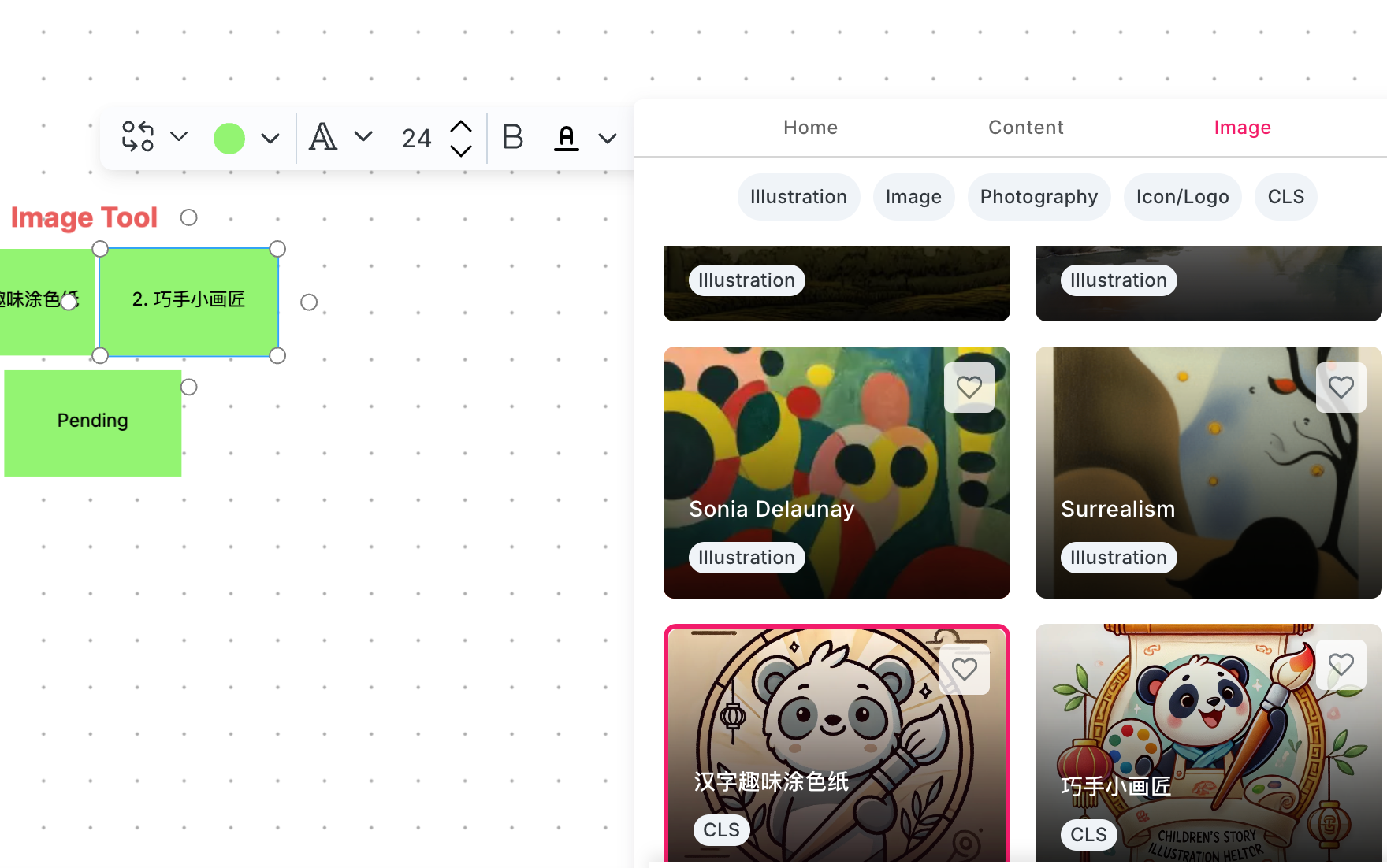Viewport: 1387px width, 868px height.
Task: Click the CLS tag on 汉字趣味涂色纸 card
Action: (722, 830)
